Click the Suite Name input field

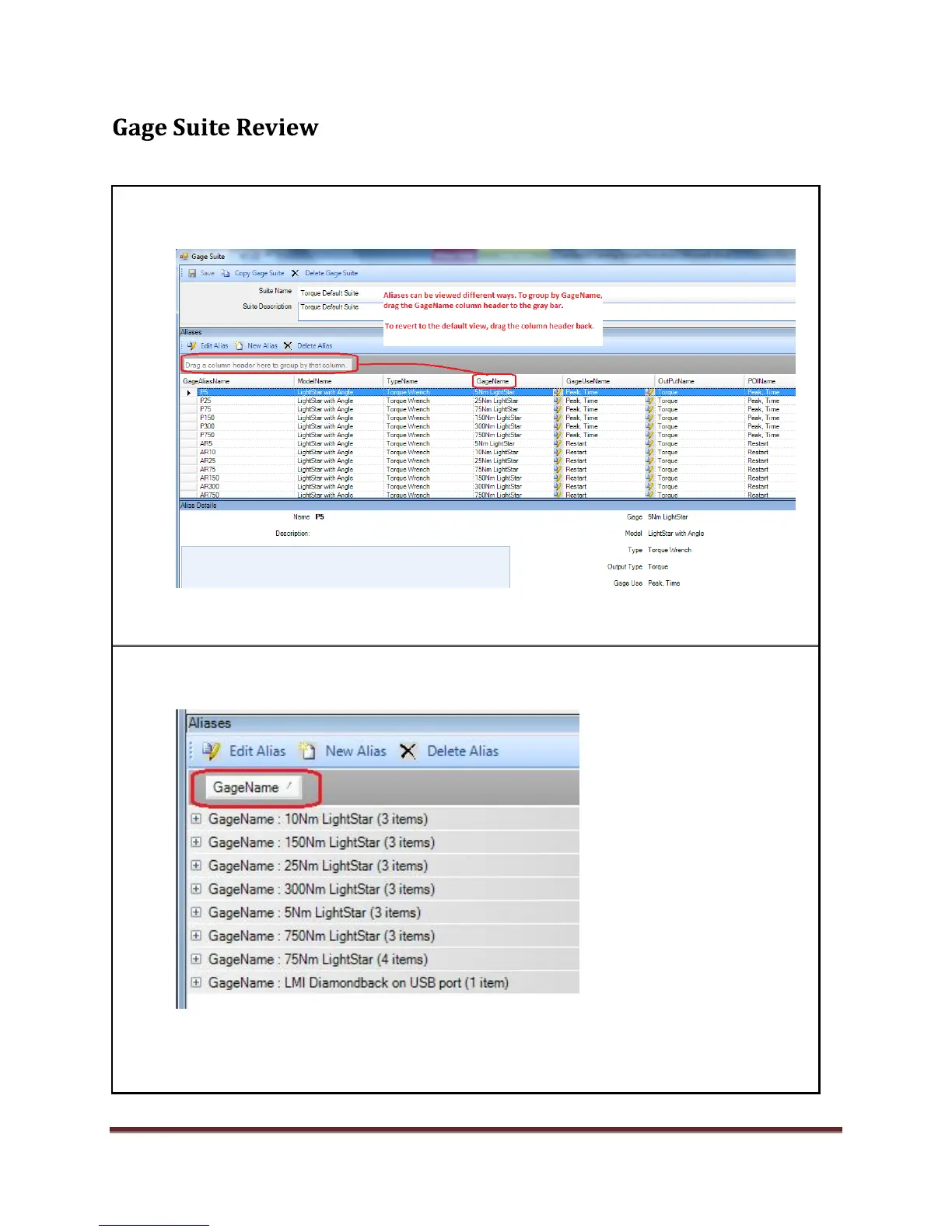pos(547,293)
